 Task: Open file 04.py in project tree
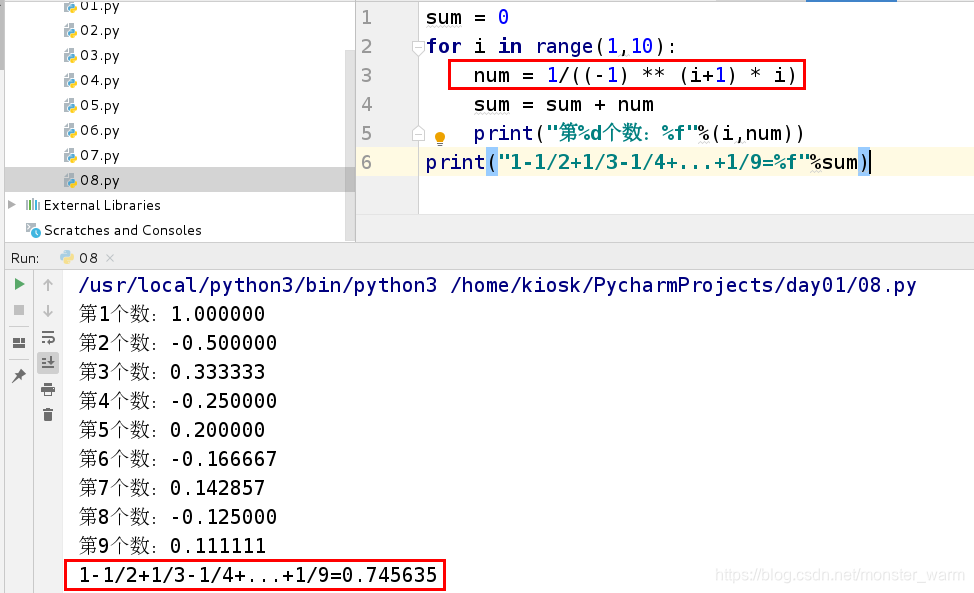99,80
